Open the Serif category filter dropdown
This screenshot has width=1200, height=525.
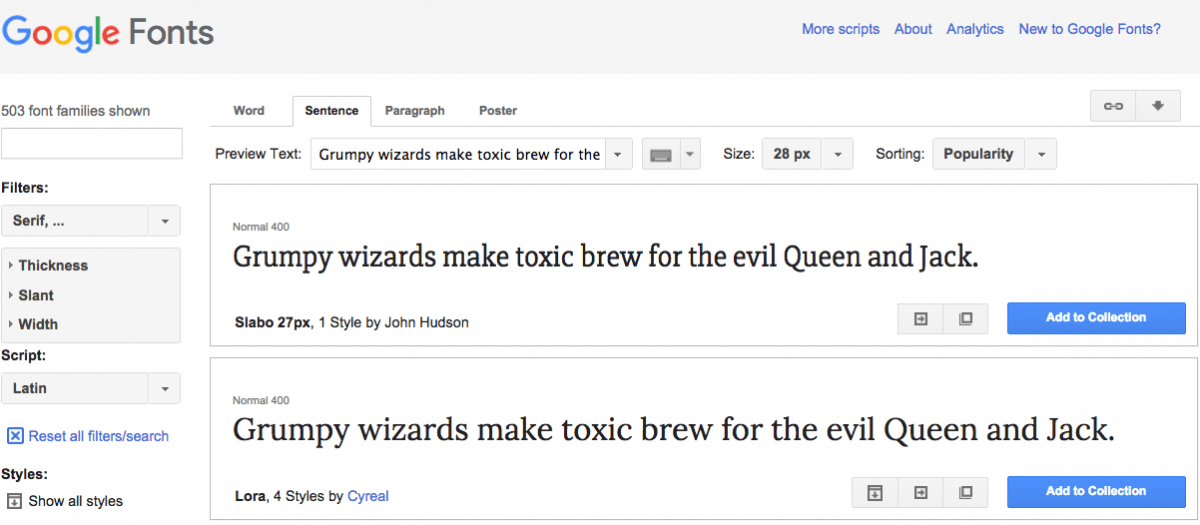click(x=90, y=221)
